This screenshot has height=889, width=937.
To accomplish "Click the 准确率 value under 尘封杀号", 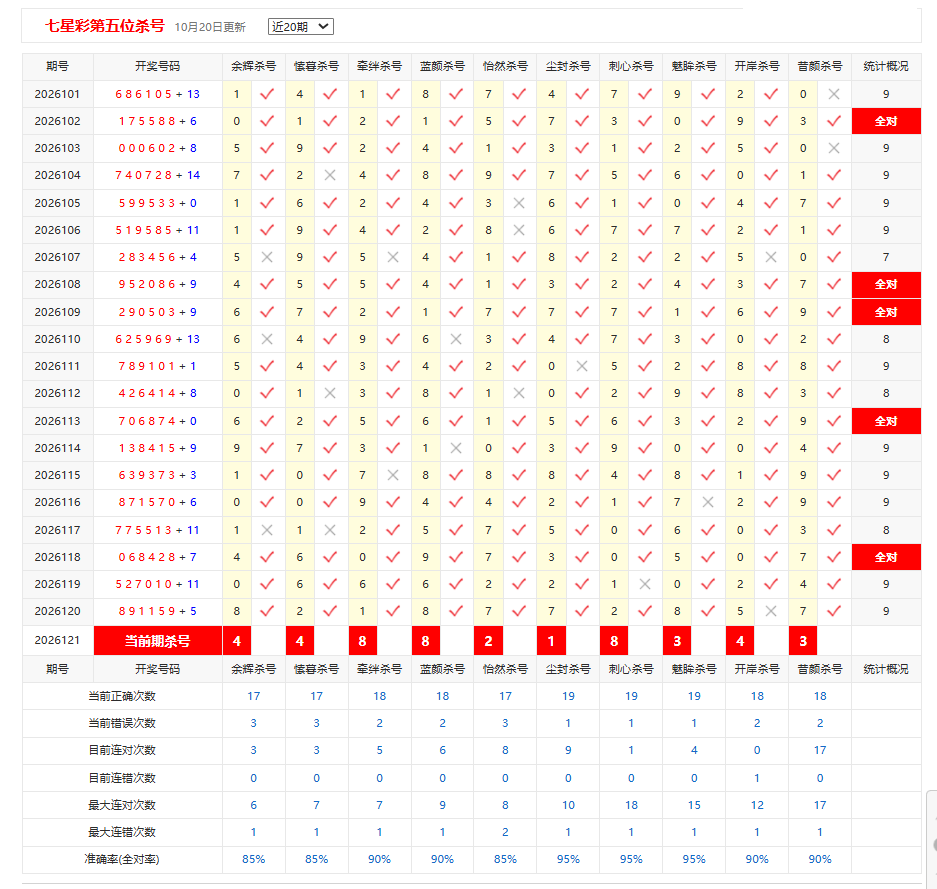I will click(x=568, y=859).
